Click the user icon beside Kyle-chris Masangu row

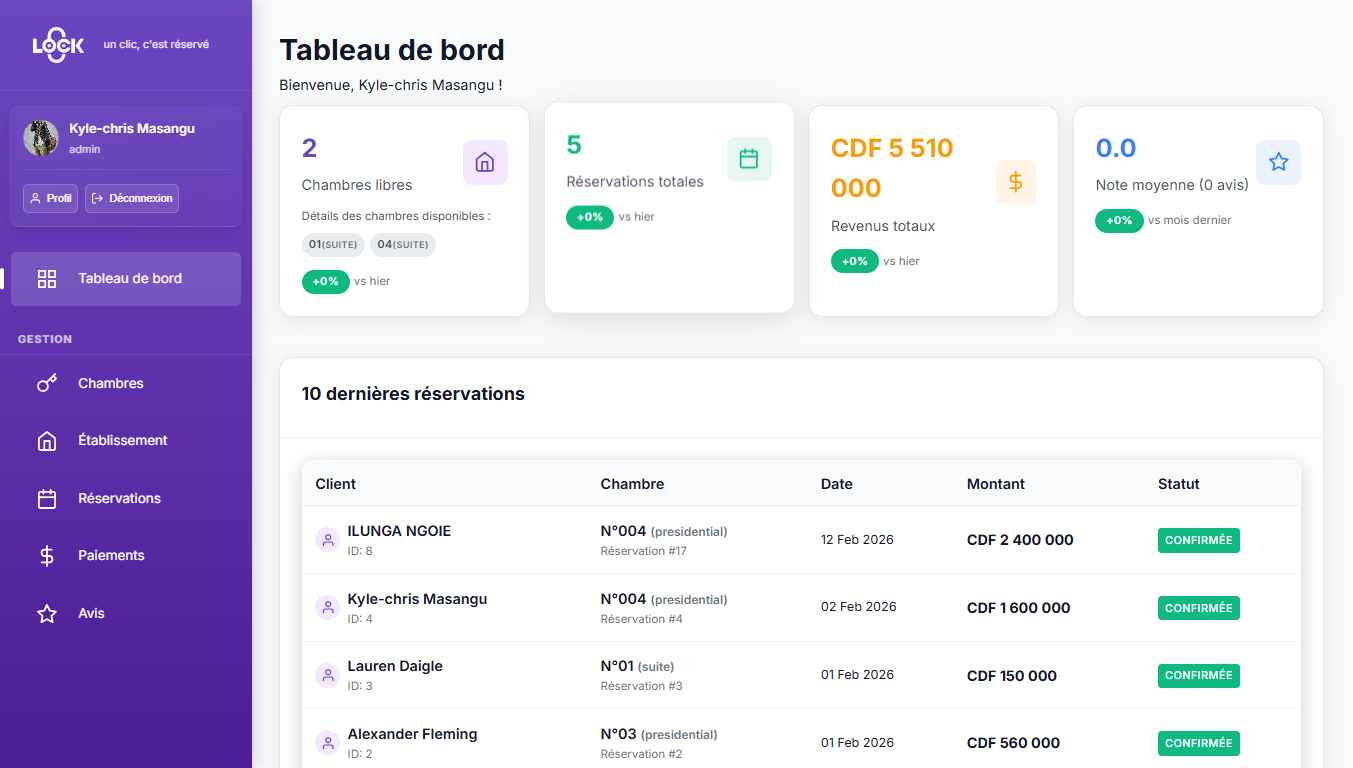click(x=327, y=607)
